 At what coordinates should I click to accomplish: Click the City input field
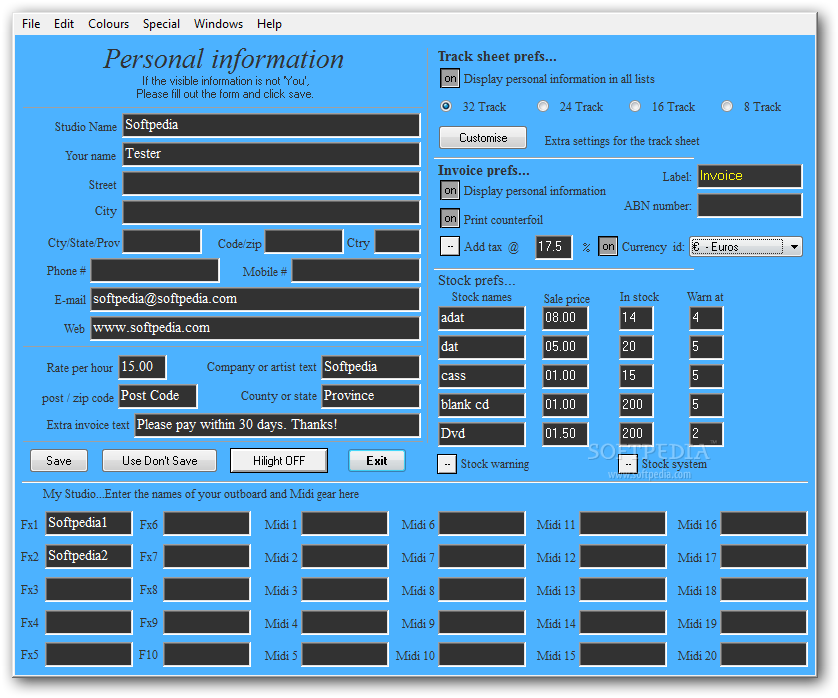[x=271, y=212]
